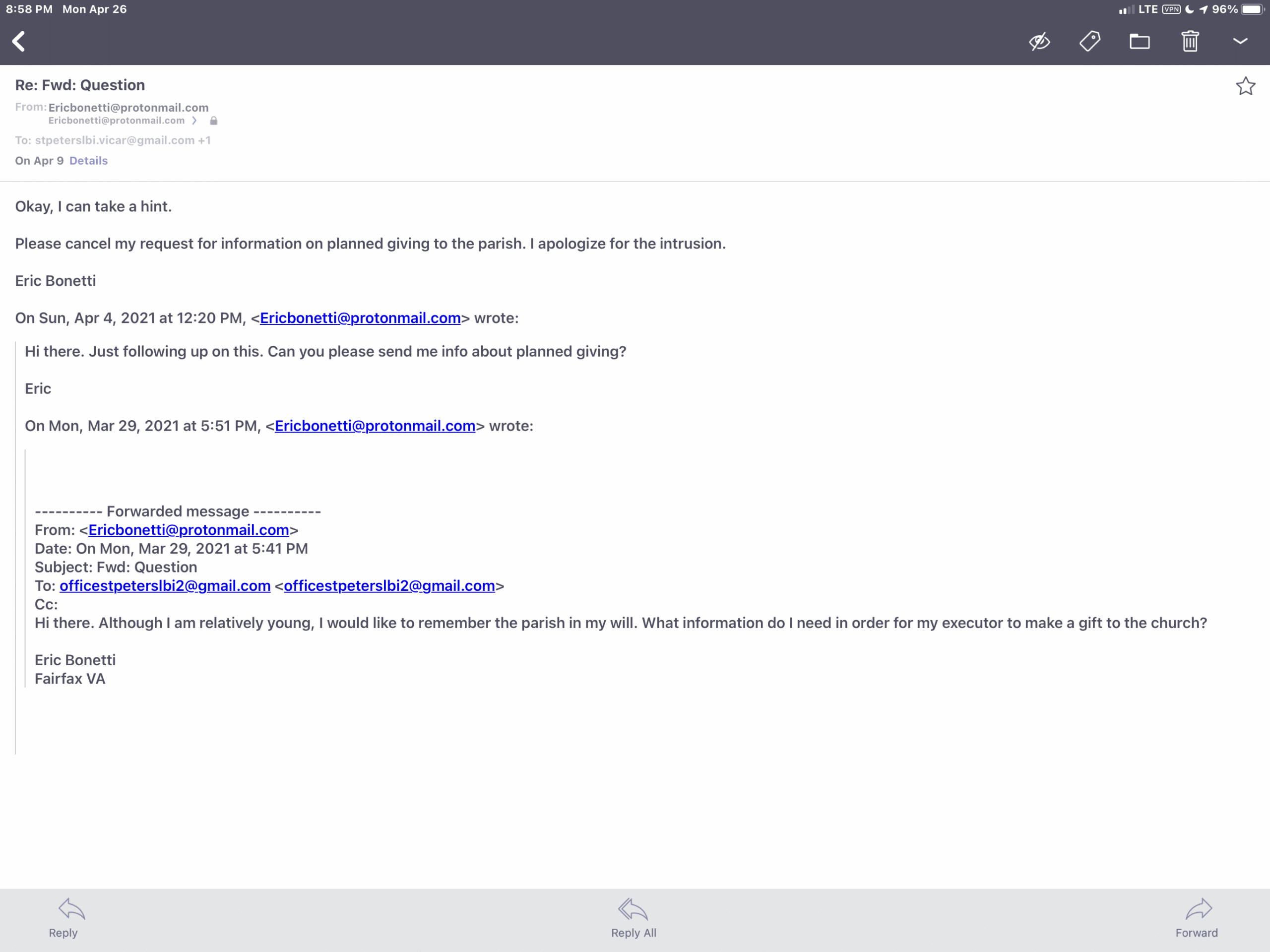This screenshot has height=952, width=1270.
Task: Tap the VPN status indicator
Action: pyautogui.click(x=1171, y=9)
